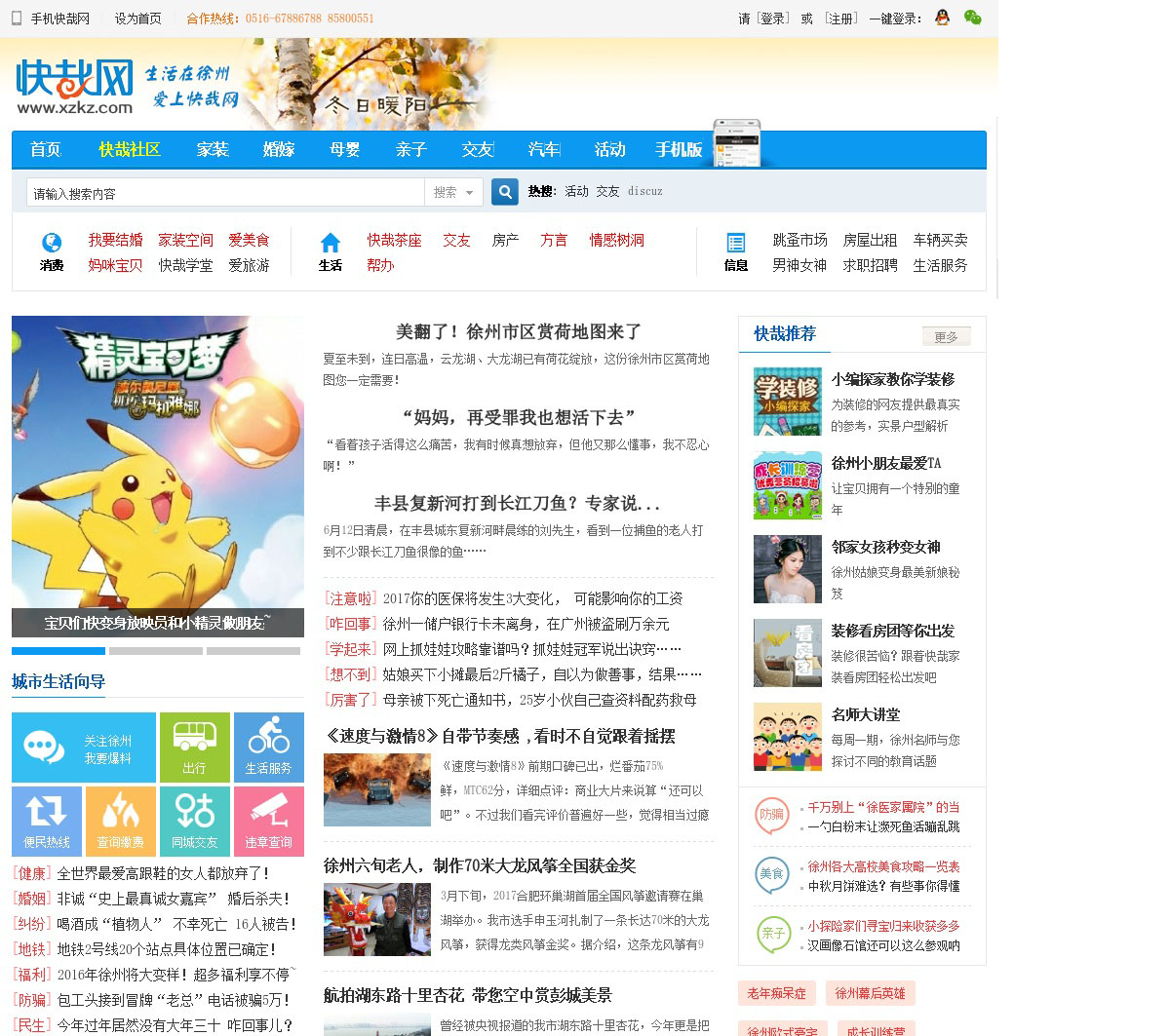This screenshot has width=1170, height=1036.
Task: Open the 生活服务 bicycle tile
Action: pyautogui.click(x=269, y=748)
